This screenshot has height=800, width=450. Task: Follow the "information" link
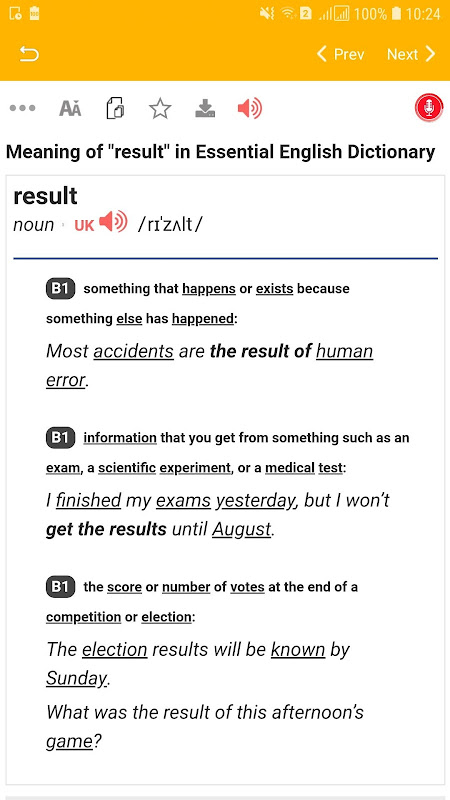[x=120, y=438]
